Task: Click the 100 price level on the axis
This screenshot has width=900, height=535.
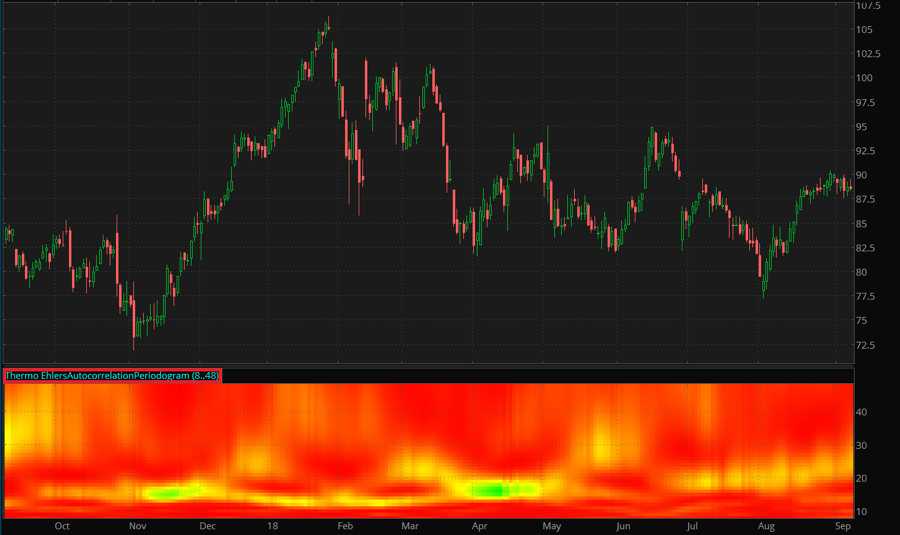Action: coord(864,78)
